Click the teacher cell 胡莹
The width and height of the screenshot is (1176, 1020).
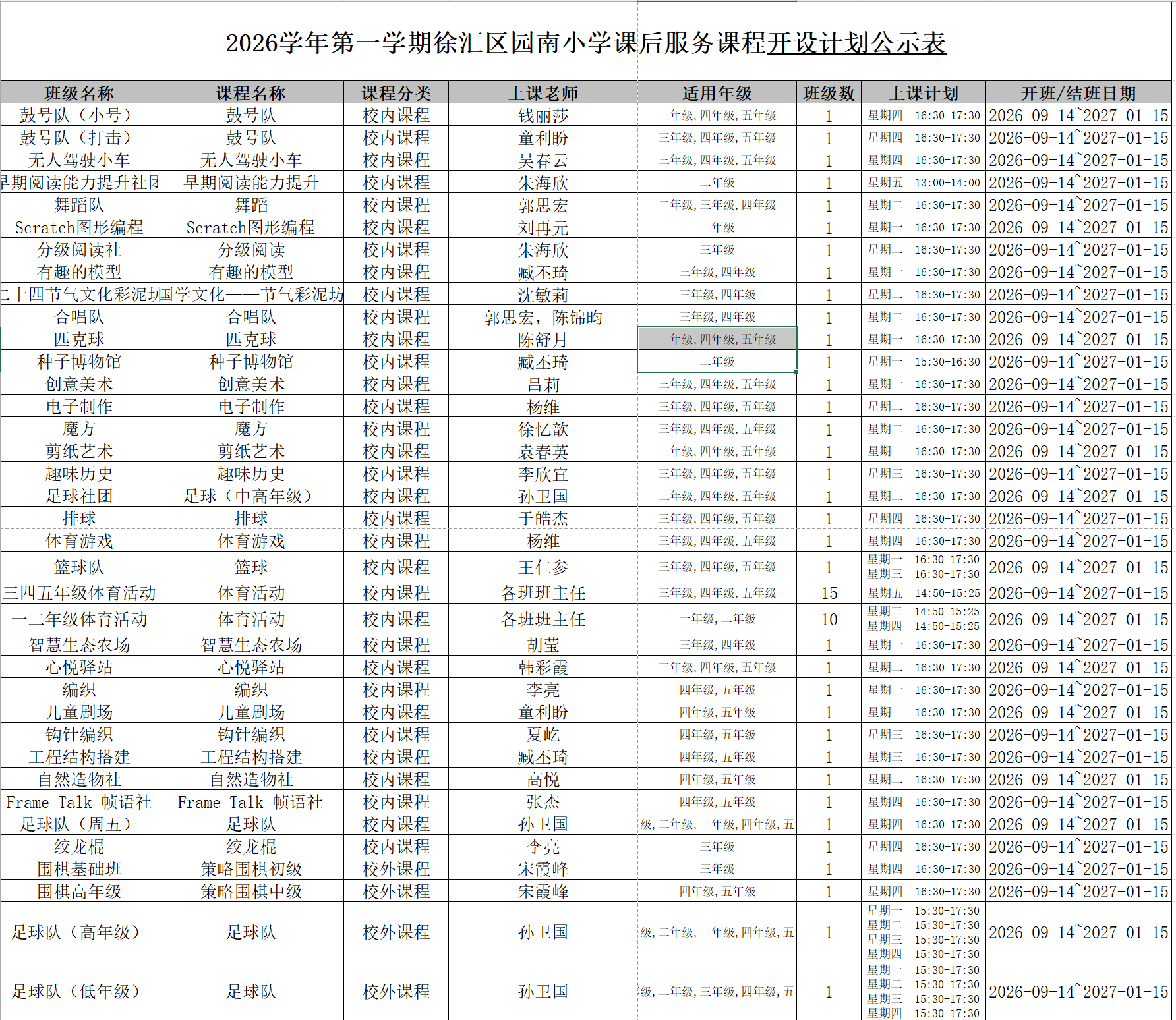[543, 645]
